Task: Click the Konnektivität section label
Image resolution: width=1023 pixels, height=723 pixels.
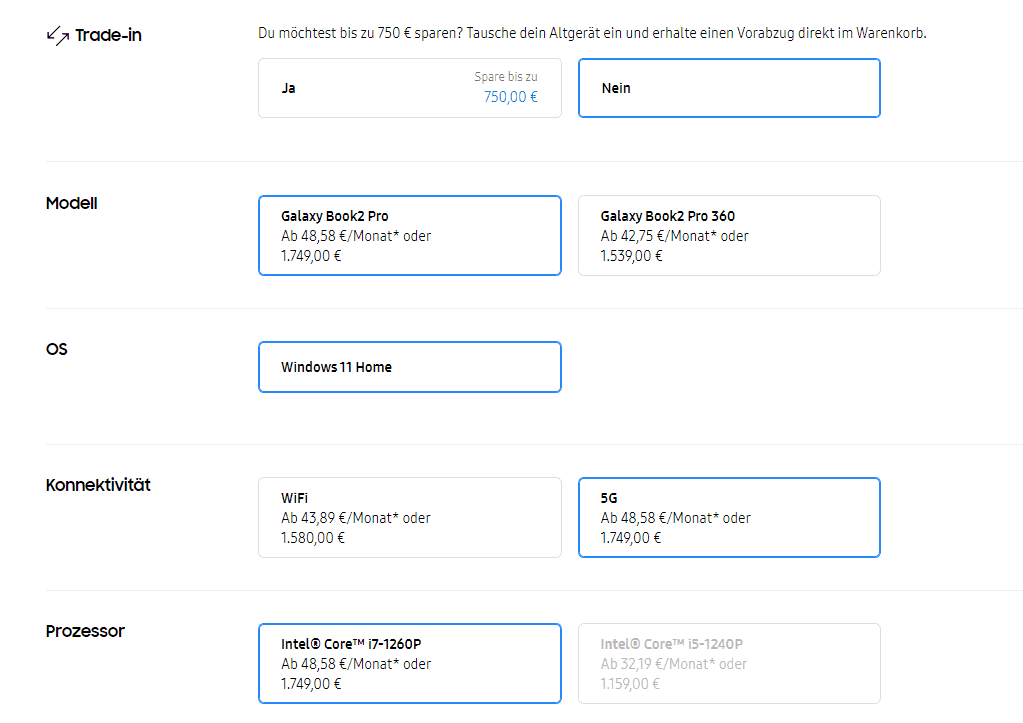Action: click(x=98, y=485)
